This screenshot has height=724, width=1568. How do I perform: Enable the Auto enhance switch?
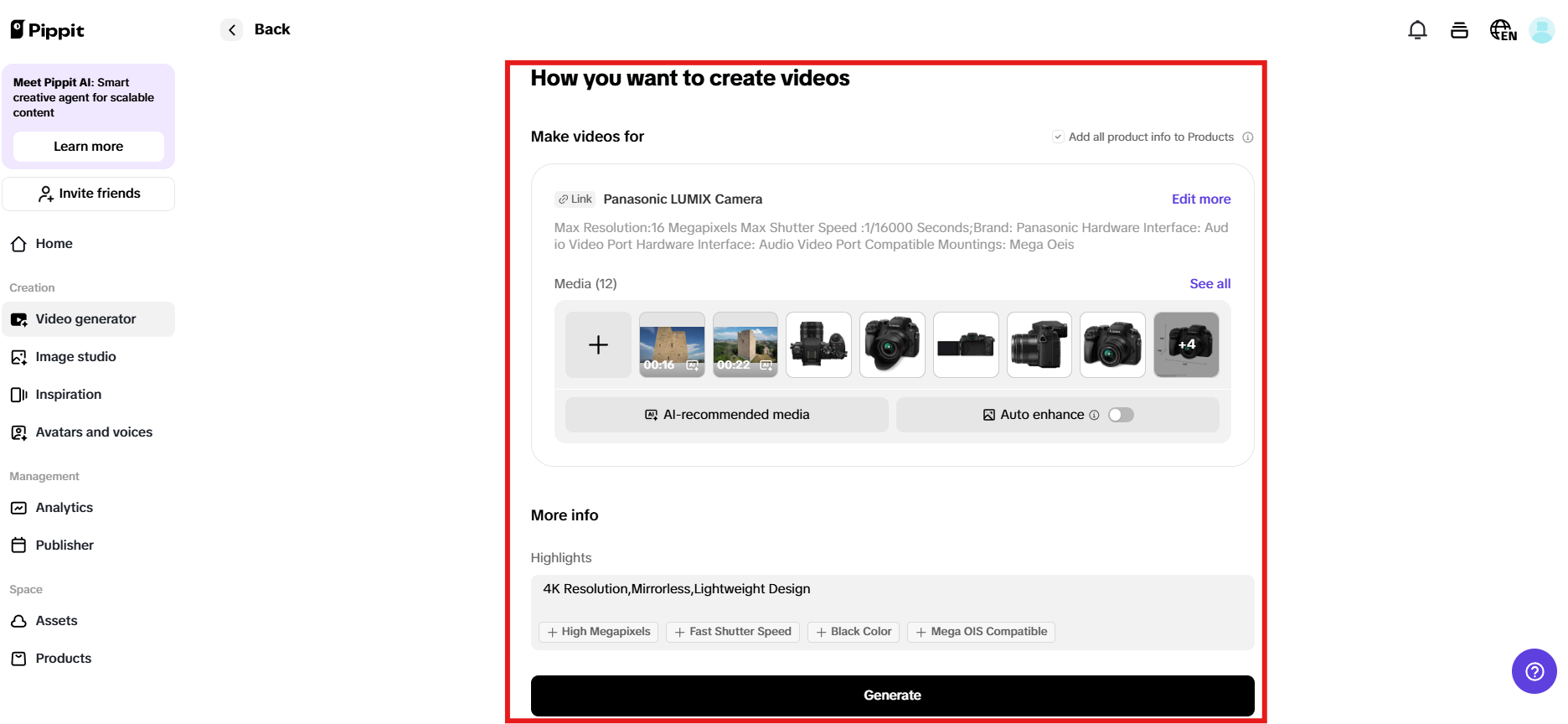coord(1121,415)
